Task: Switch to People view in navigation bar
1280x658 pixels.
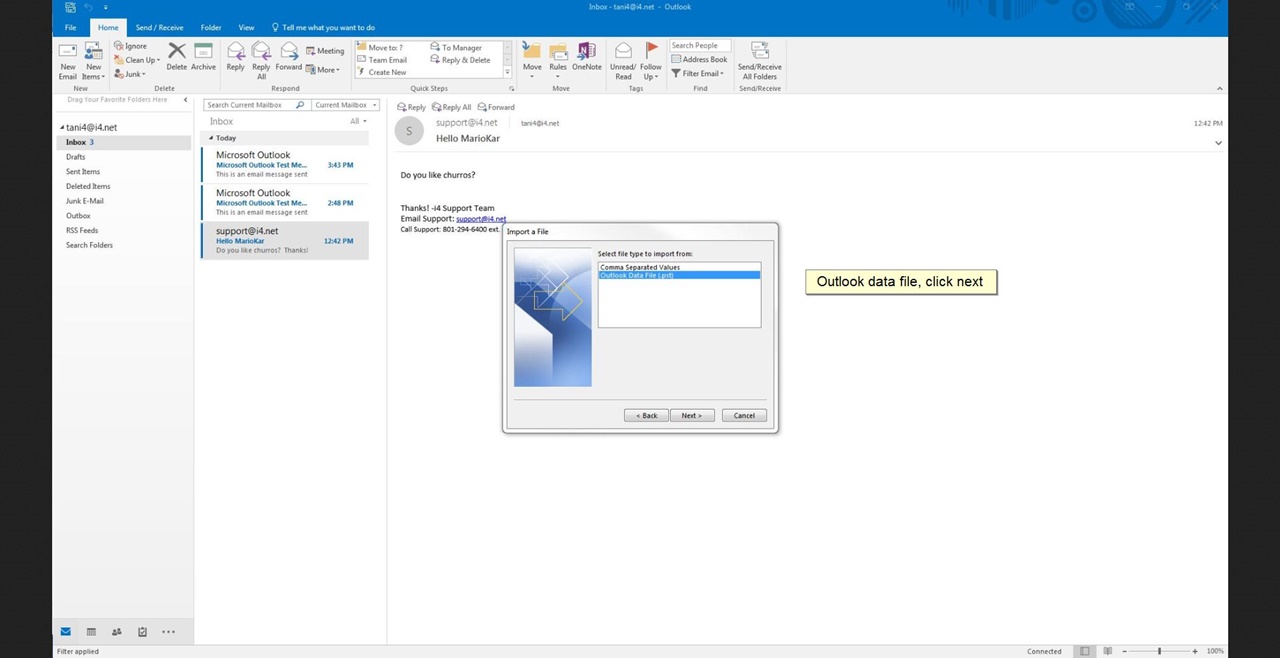Action: coord(117,632)
